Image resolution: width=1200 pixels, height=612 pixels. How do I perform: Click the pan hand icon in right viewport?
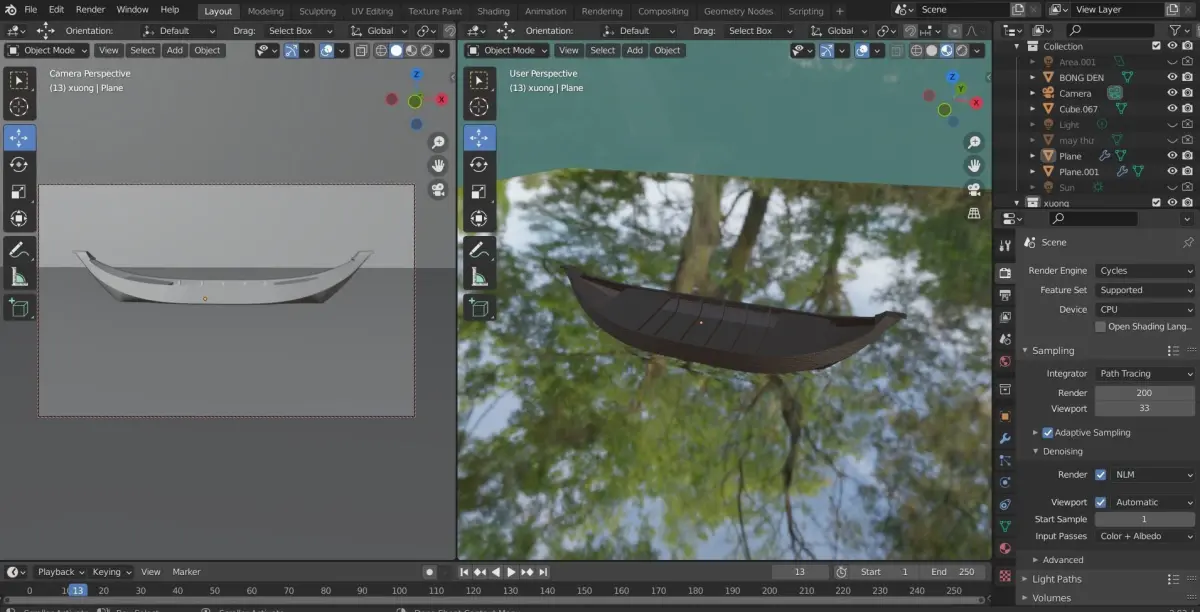[x=974, y=165]
